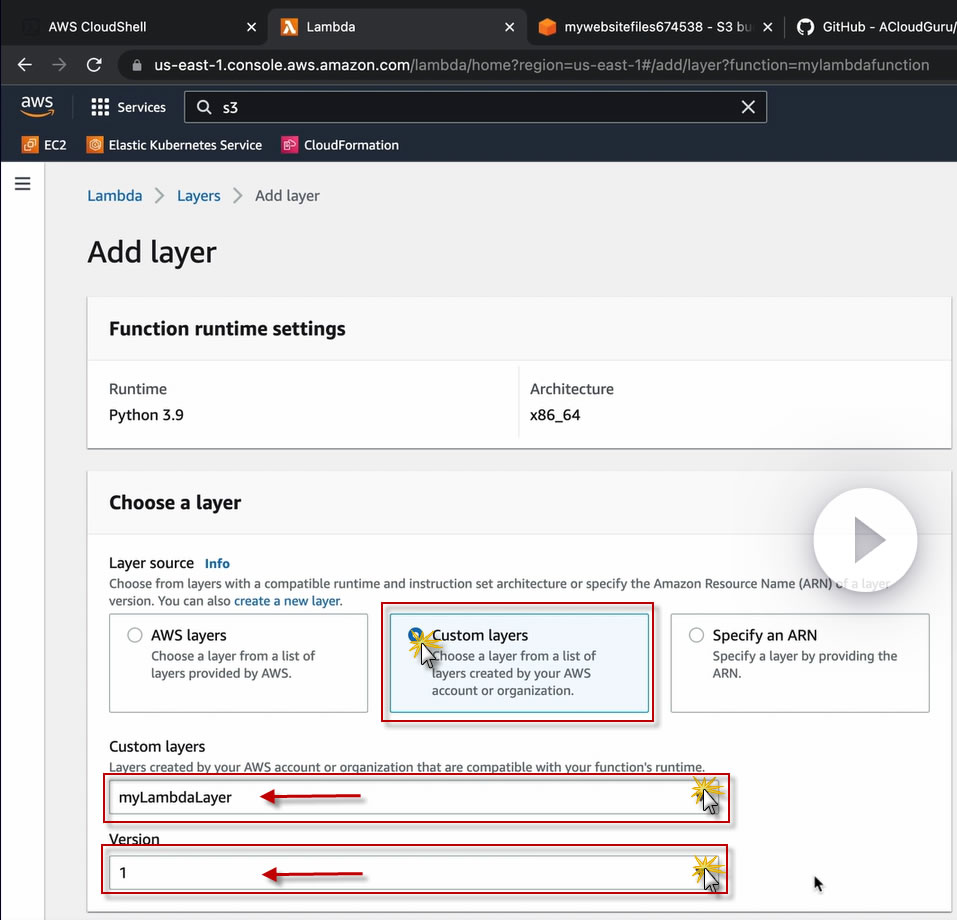Viewport: 957px width, 920px height.
Task: Open the GitHub ACloudGuru browser tab
Action: pyautogui.click(x=875, y=27)
